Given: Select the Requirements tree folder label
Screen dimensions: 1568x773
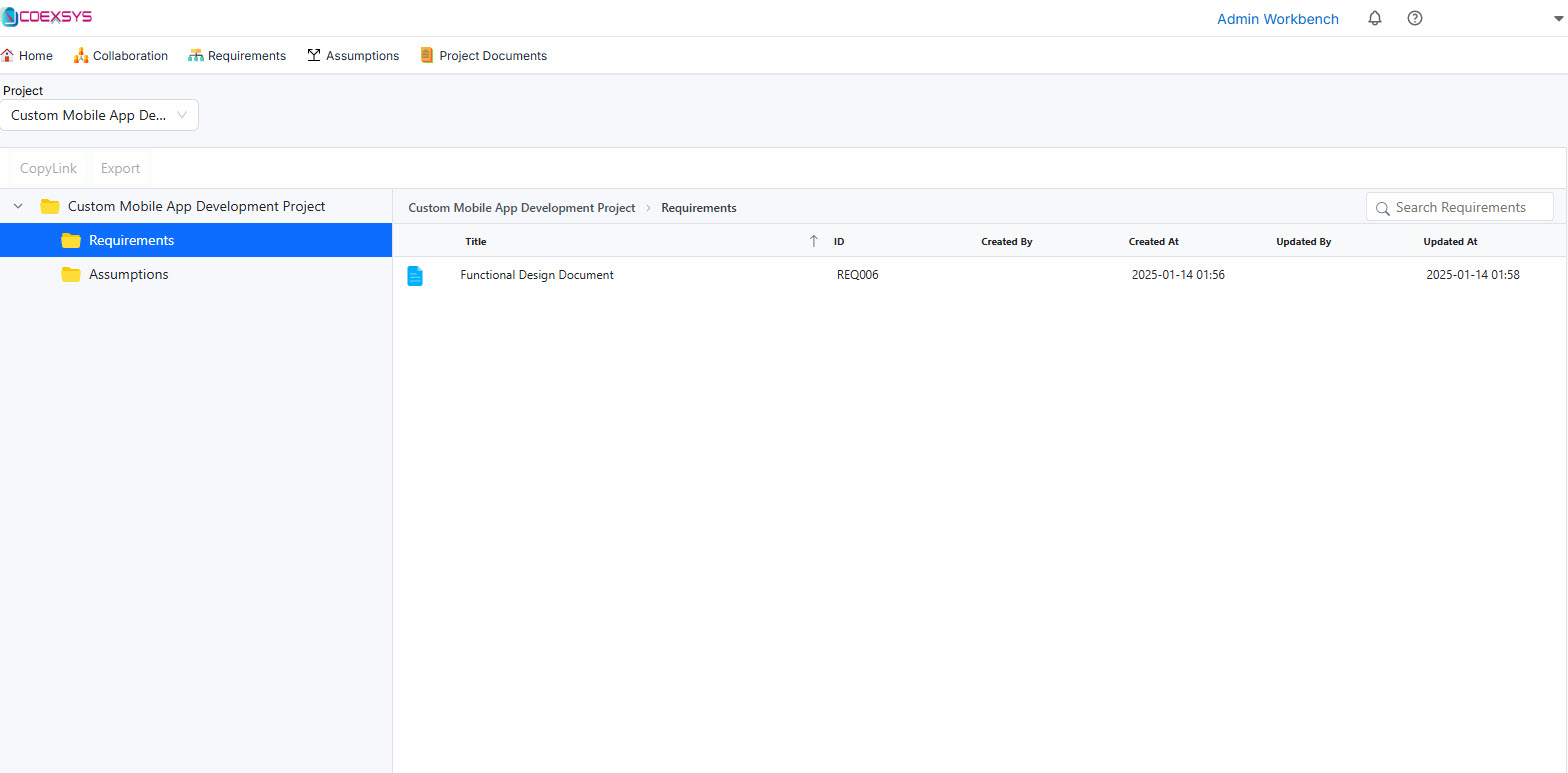Looking at the screenshot, I should point(131,240).
